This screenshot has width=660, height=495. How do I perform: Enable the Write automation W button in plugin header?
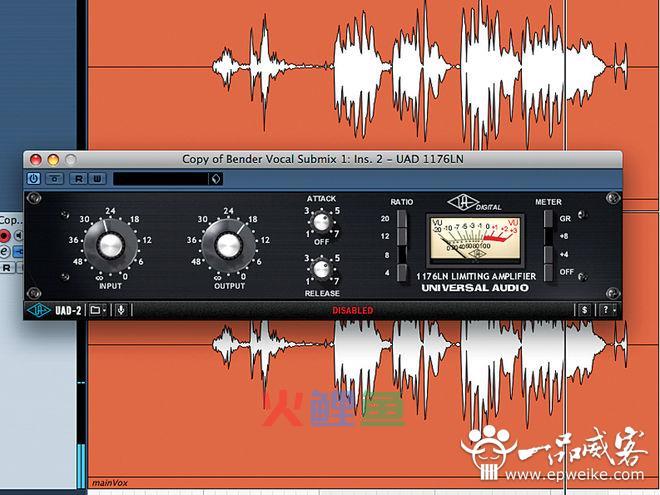97,179
